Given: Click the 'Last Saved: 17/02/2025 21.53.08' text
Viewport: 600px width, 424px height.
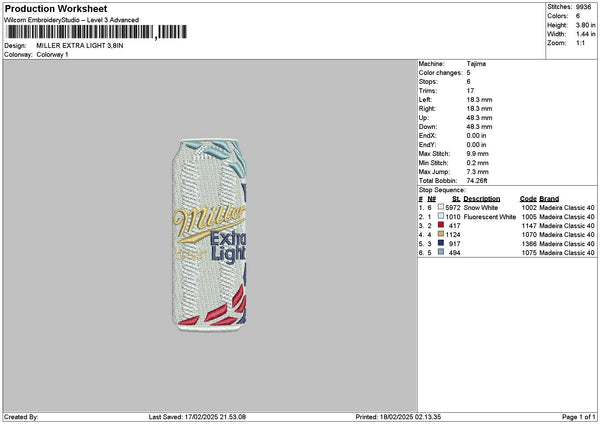Looking at the screenshot, I should (197, 417).
